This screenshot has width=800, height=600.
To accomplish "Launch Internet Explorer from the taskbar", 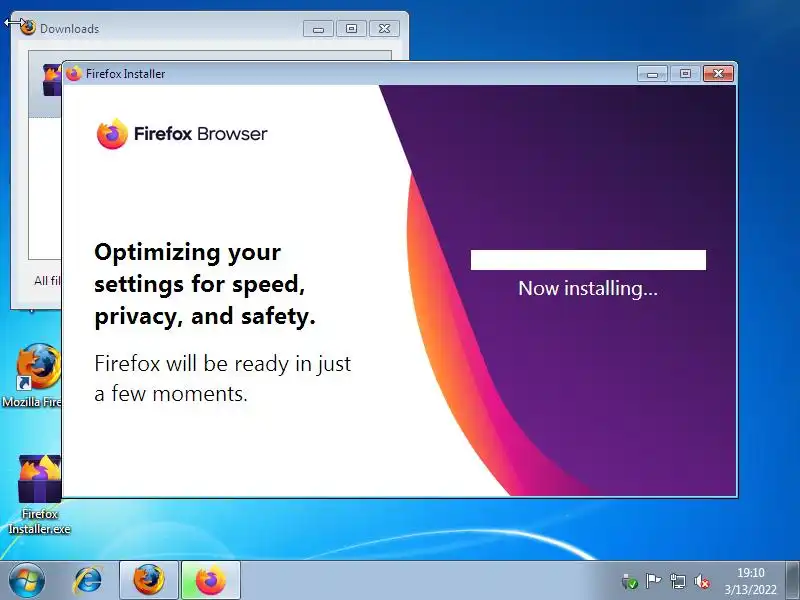I will click(88, 581).
